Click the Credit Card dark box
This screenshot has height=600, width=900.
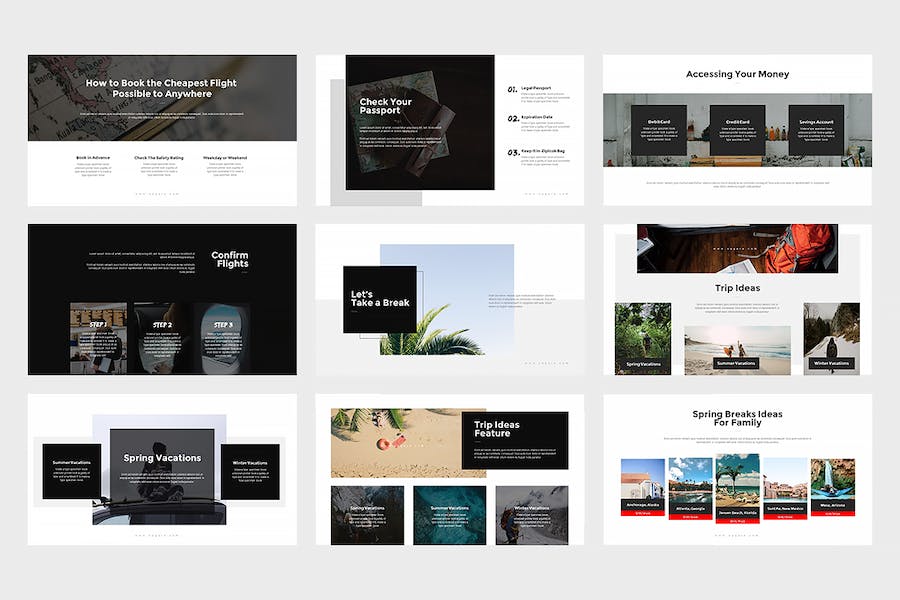[737, 130]
